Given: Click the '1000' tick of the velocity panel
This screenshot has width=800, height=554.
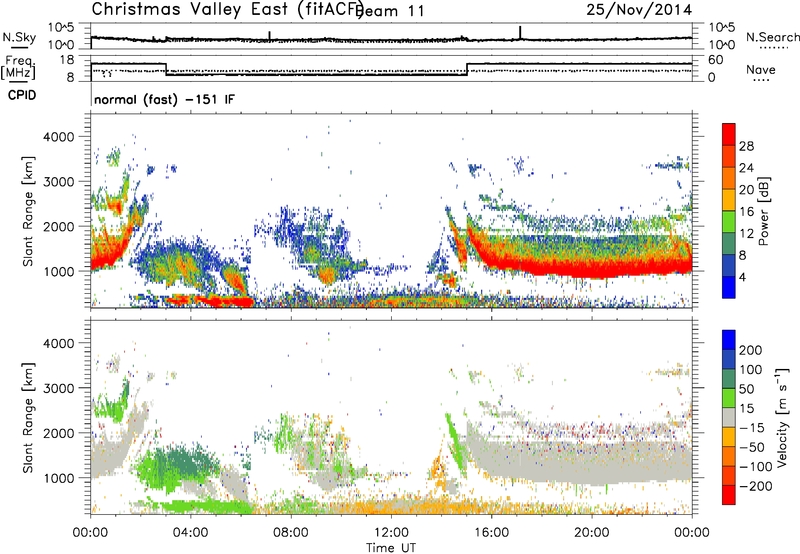Looking at the screenshot, I should pos(58,478).
